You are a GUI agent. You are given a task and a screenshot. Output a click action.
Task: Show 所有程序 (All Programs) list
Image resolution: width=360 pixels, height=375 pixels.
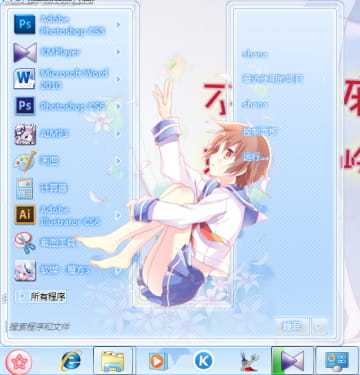(41, 296)
